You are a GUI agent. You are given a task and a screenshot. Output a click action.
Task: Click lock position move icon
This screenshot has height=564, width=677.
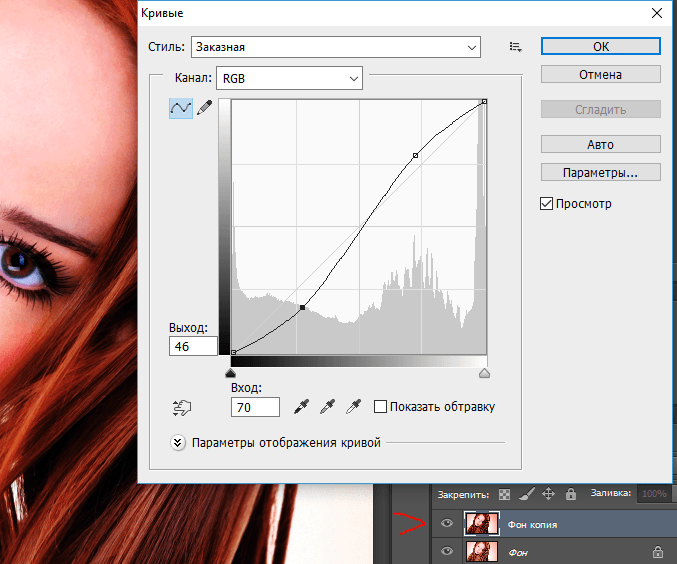548,494
